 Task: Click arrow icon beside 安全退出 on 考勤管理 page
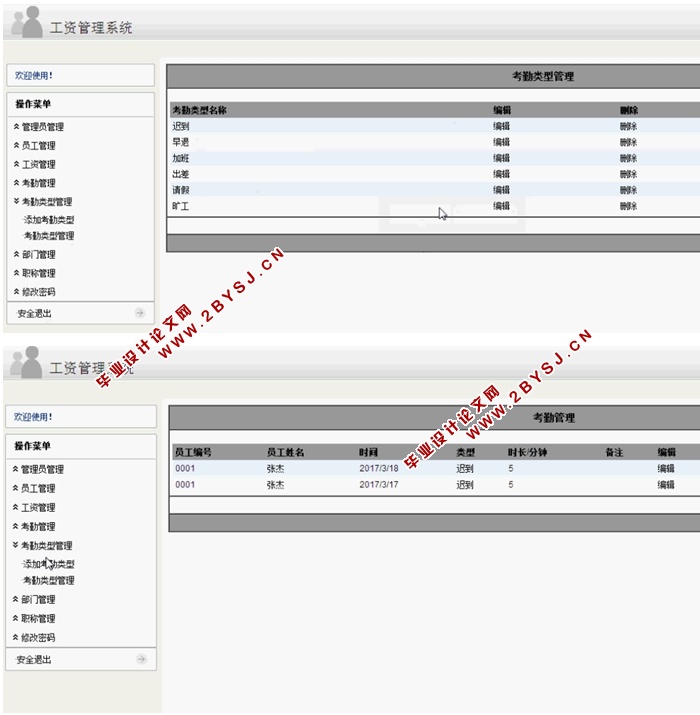(x=141, y=659)
